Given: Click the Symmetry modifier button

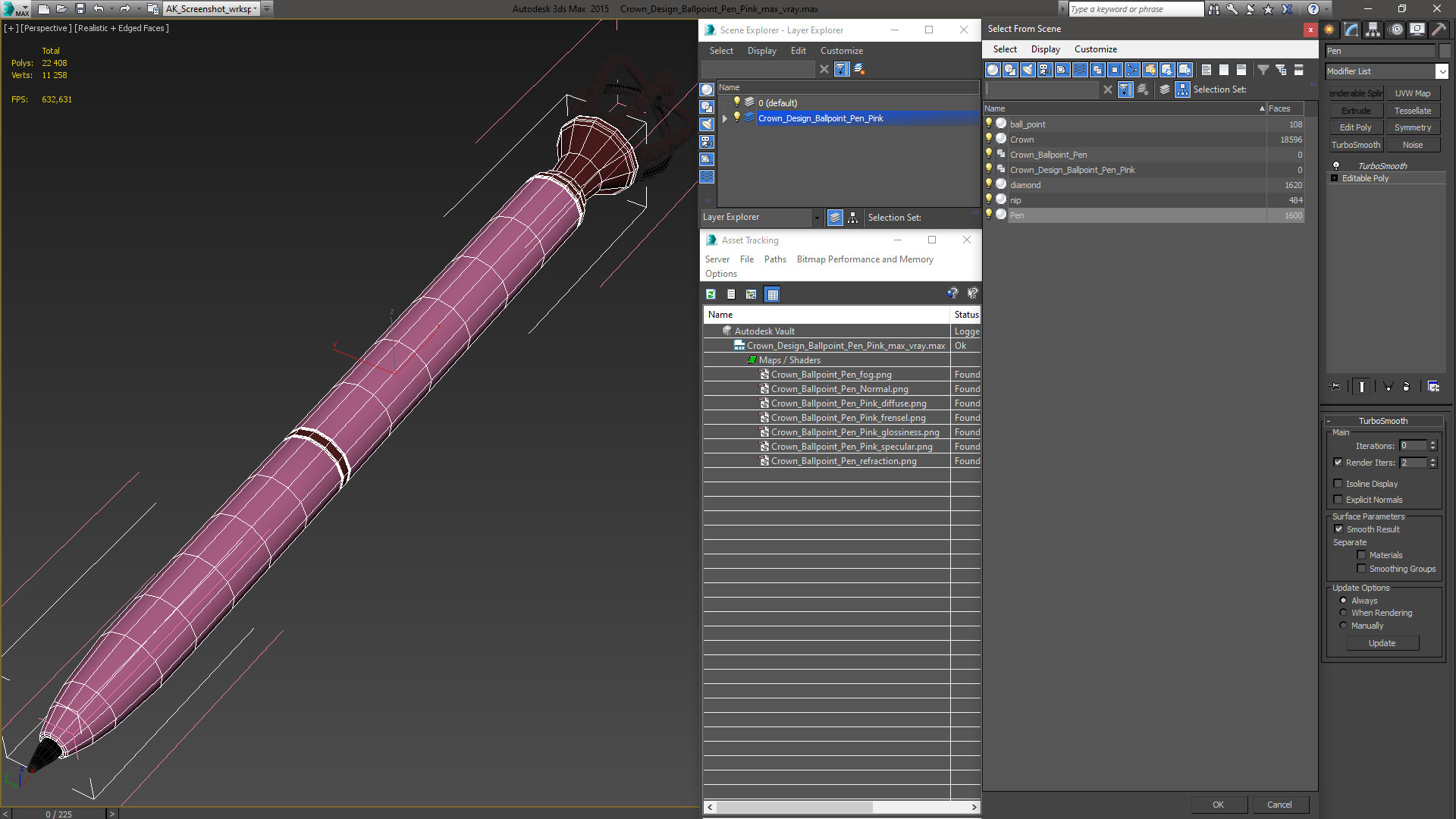Looking at the screenshot, I should point(1412,127).
